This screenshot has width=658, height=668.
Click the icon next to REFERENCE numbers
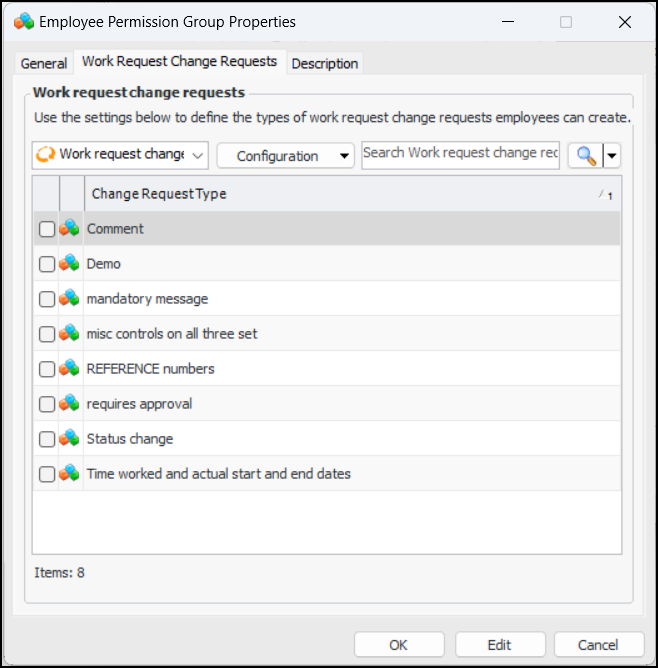coord(70,369)
